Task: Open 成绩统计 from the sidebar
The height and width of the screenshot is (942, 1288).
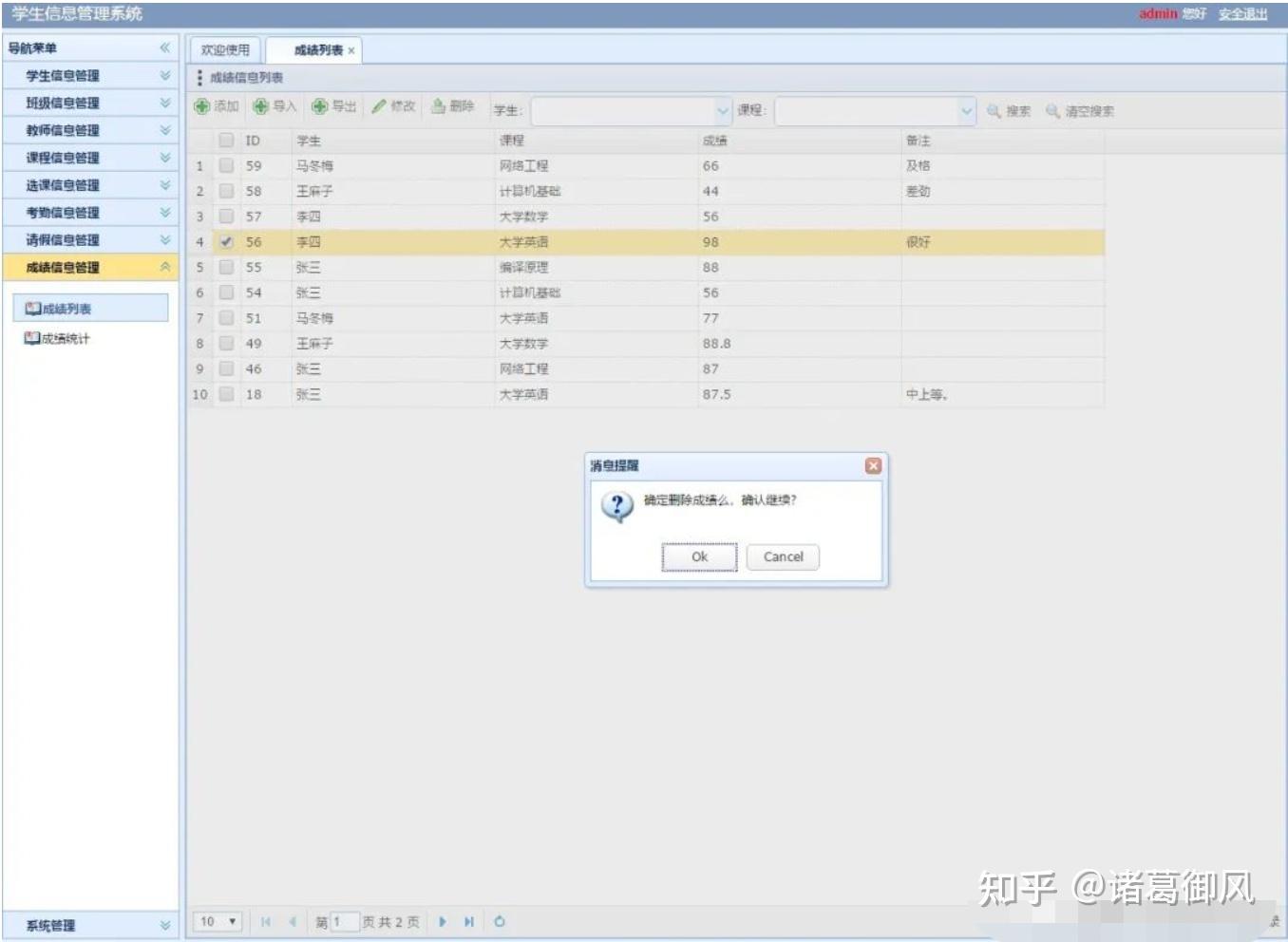Action: point(59,338)
